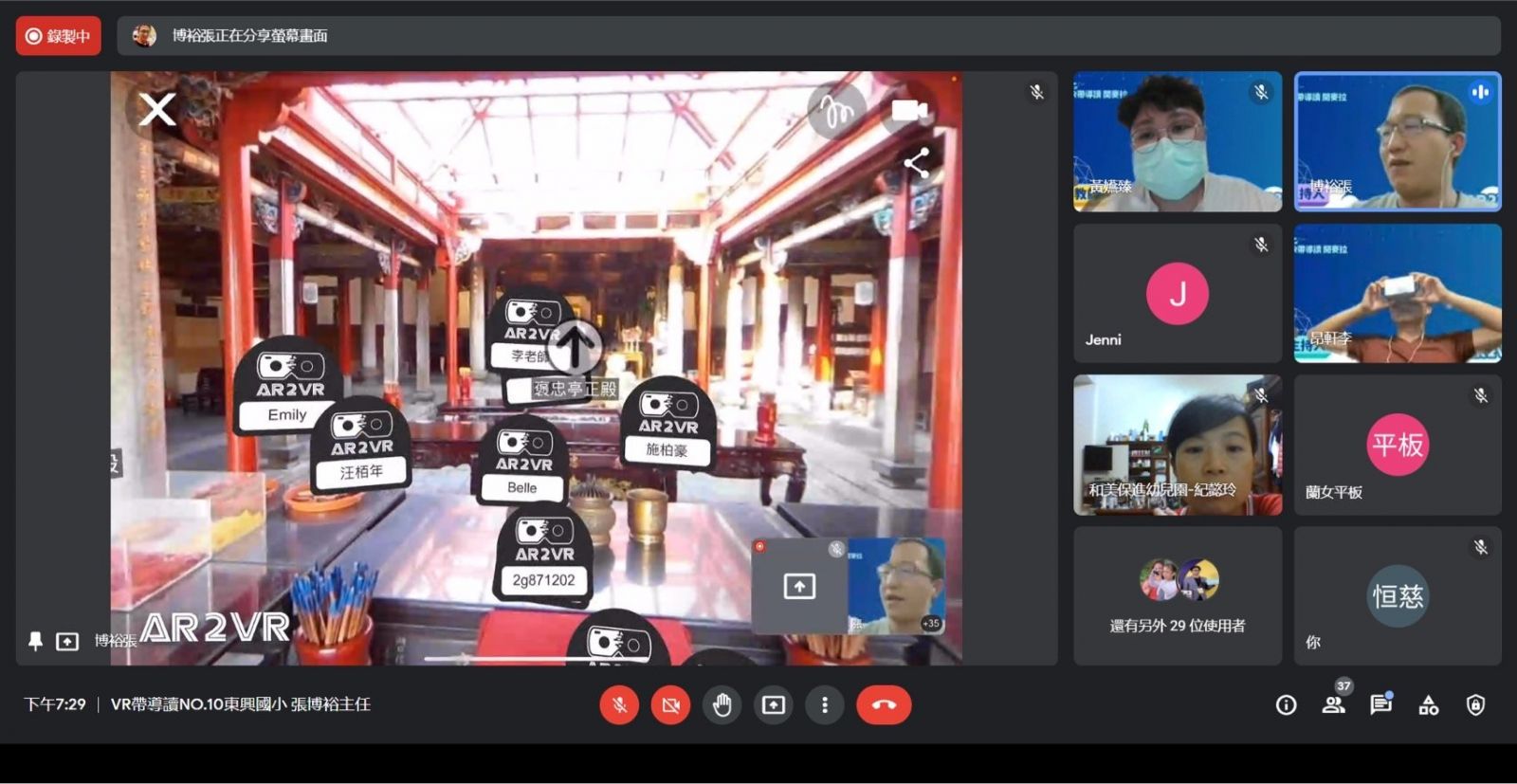The width and height of the screenshot is (1517, 784).
Task: Toggle the microphone mute button
Action: point(619,705)
